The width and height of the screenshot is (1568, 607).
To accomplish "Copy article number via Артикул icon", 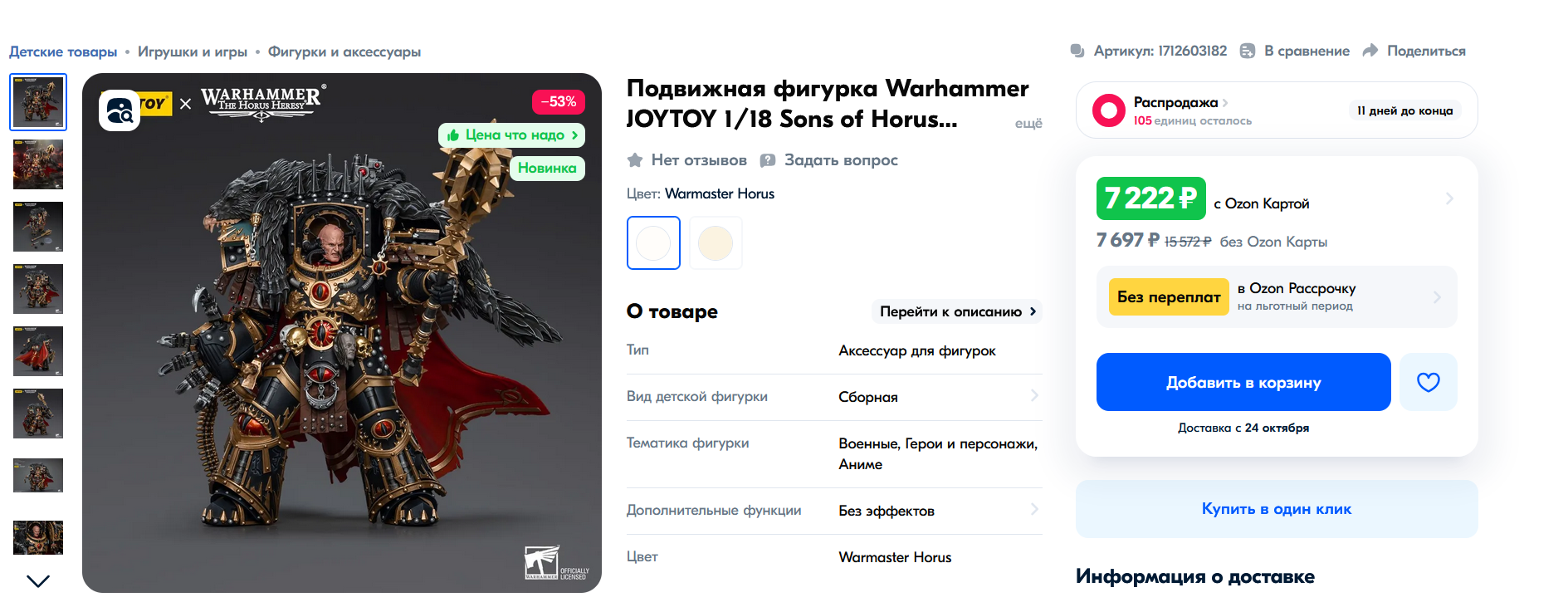I will coord(1077,51).
